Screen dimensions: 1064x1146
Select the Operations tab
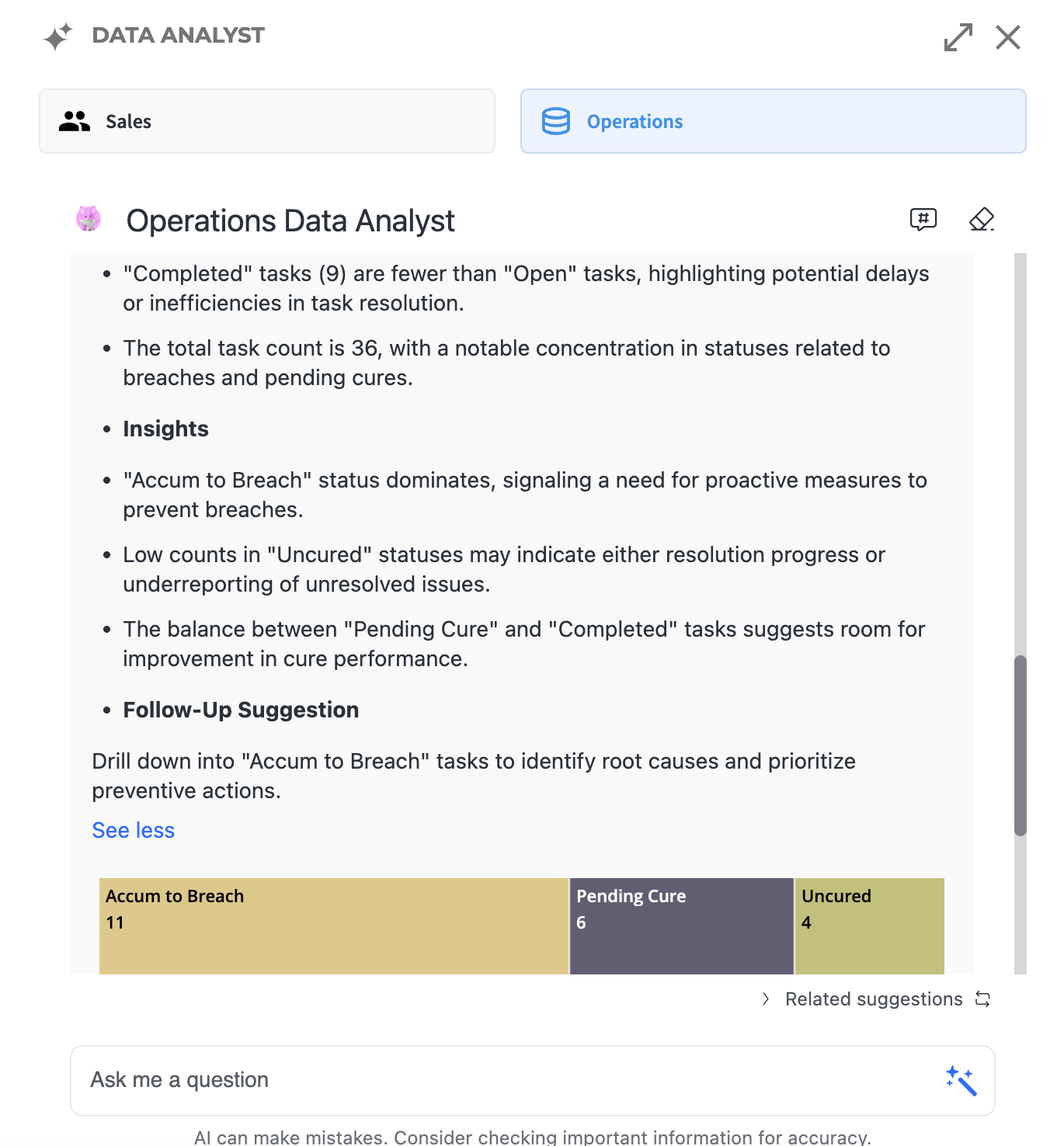(x=773, y=121)
